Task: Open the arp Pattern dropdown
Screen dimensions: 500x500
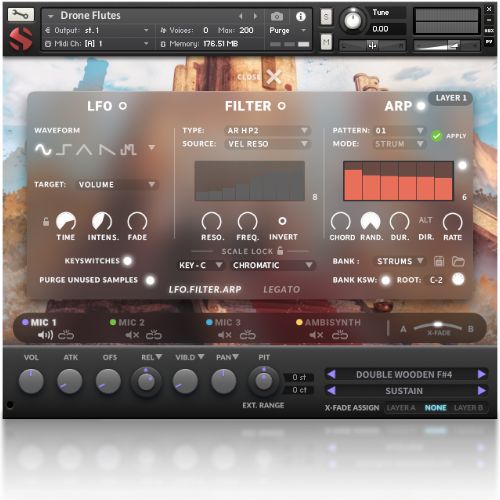Action: click(399, 130)
